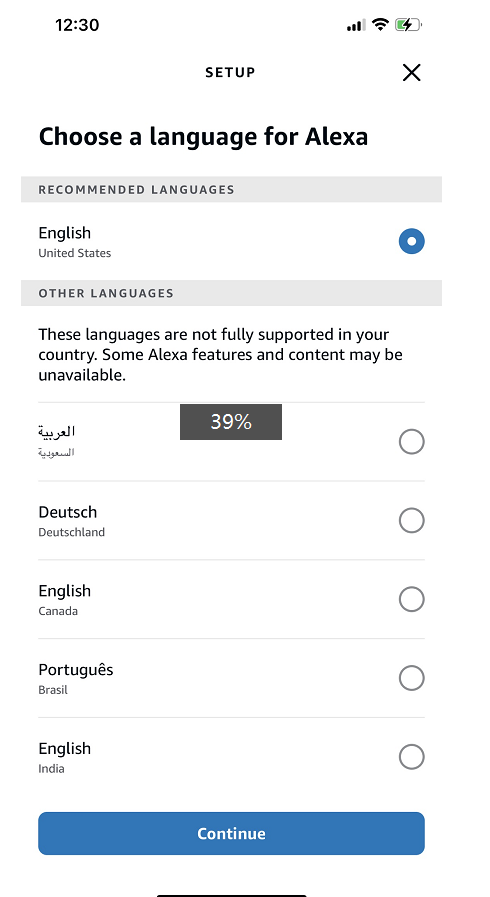Tap the cellular signal bars icon
Viewport: 490px width, 897px height.
pos(356,25)
